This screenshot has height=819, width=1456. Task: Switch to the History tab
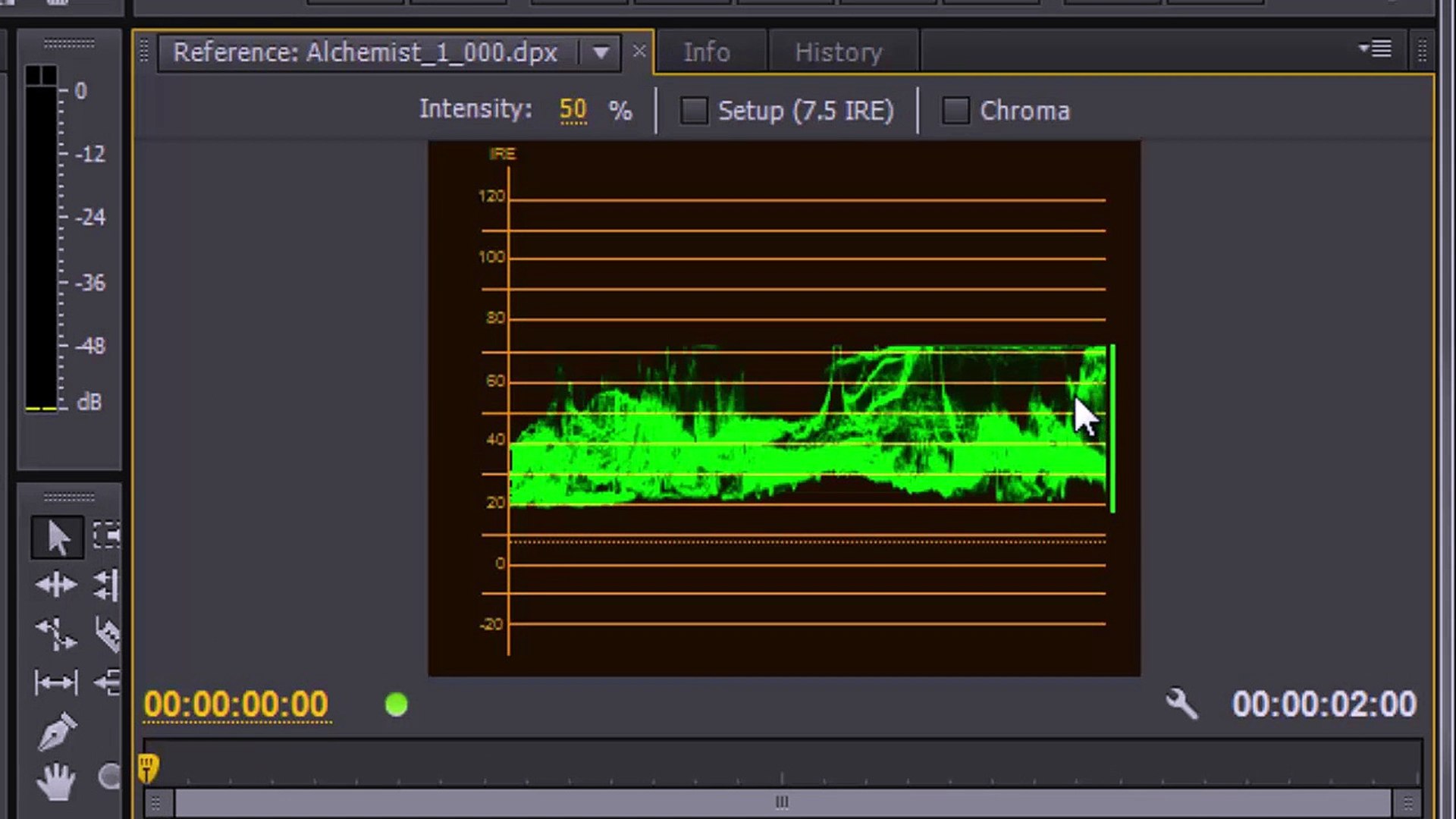click(x=839, y=52)
